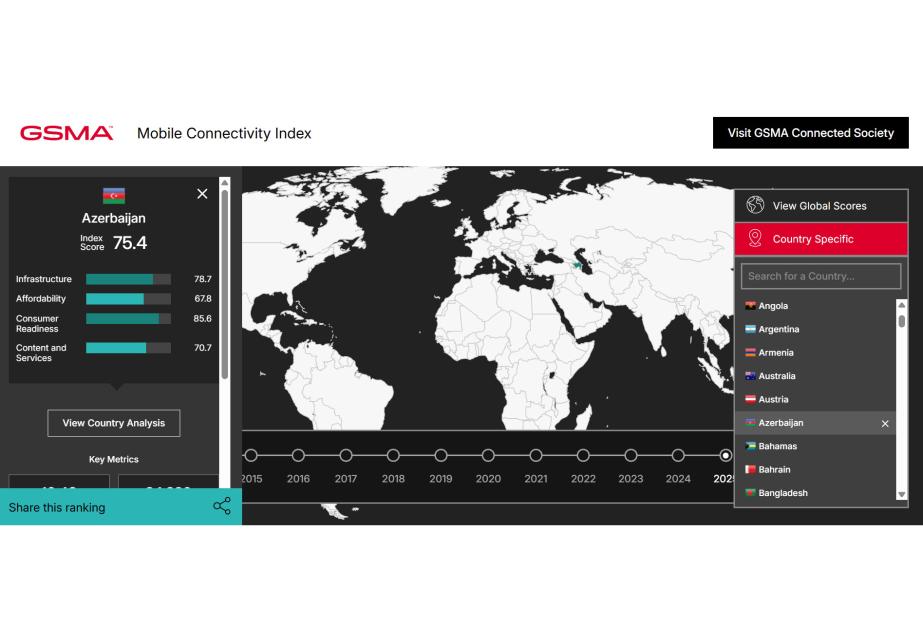Choose Armenia from the country list
923x630 pixels.
point(815,353)
